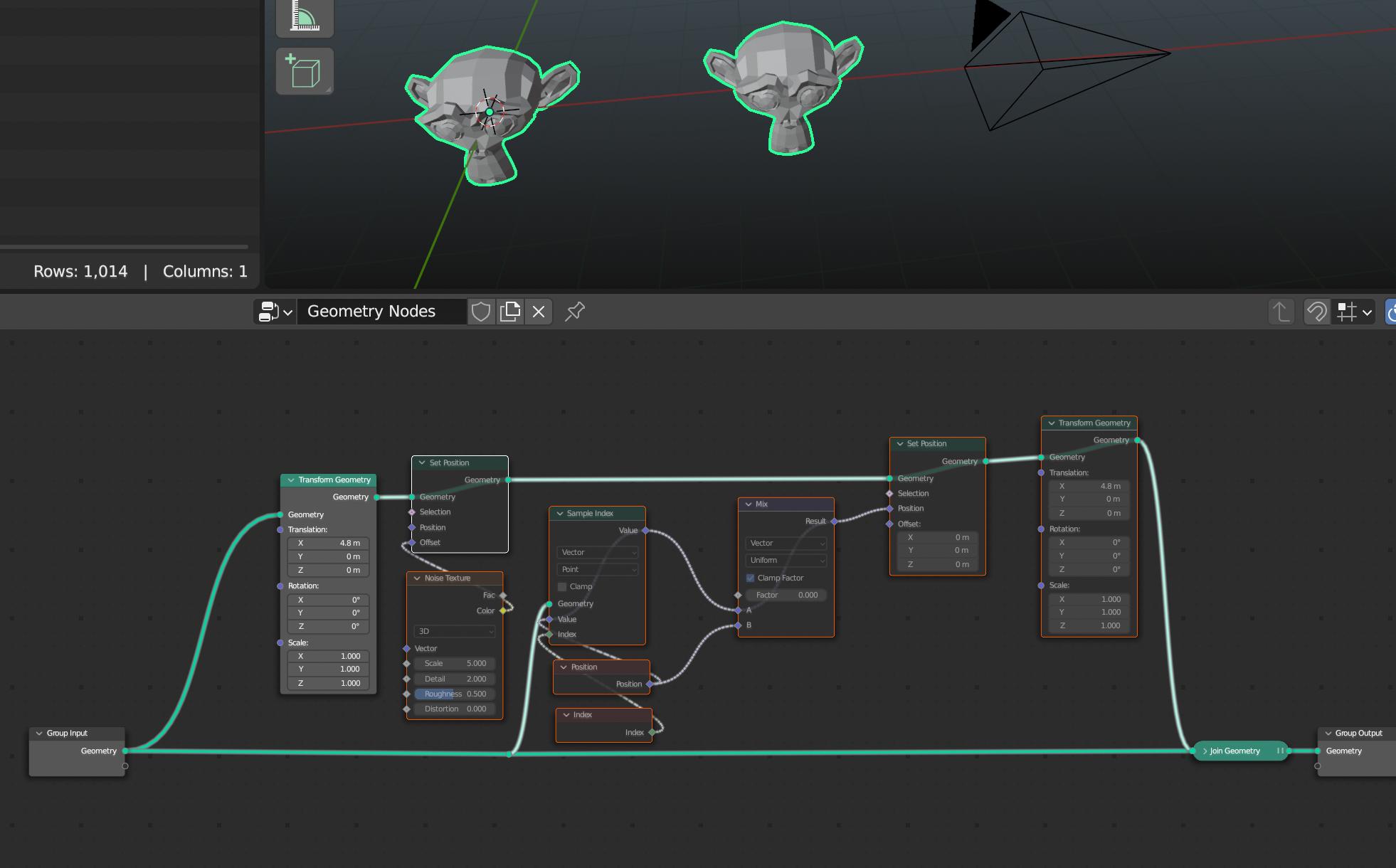Adjust Mix node Factor 0.000 slider
This screenshot has width=1396, height=868.
786,596
